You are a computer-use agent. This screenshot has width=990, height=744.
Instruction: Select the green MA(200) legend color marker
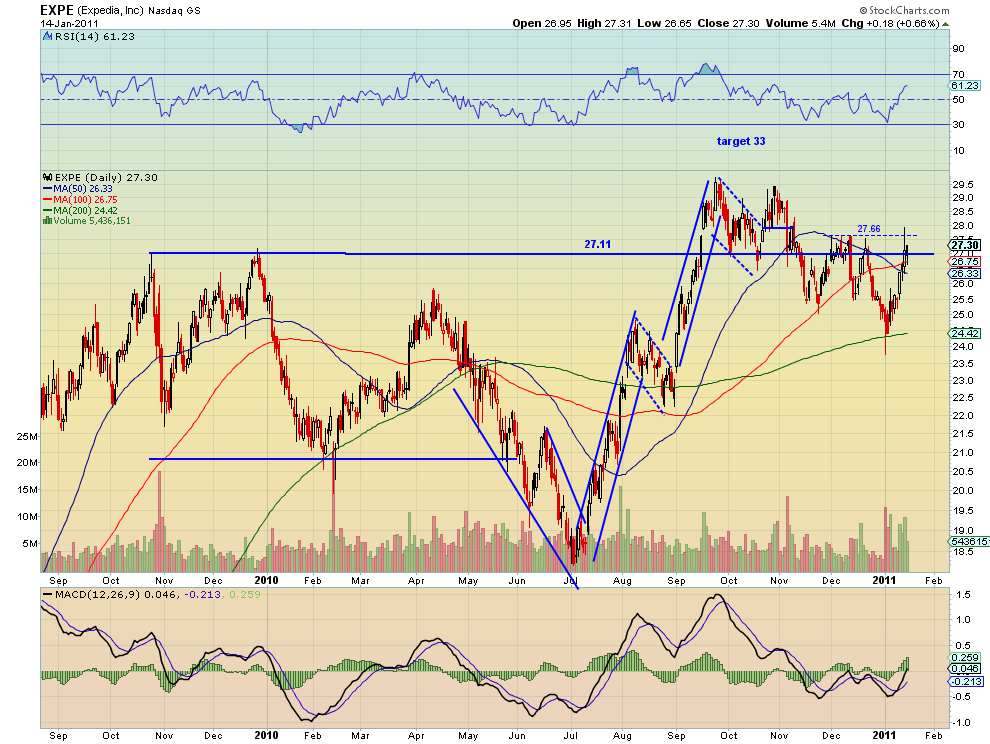pos(47,210)
